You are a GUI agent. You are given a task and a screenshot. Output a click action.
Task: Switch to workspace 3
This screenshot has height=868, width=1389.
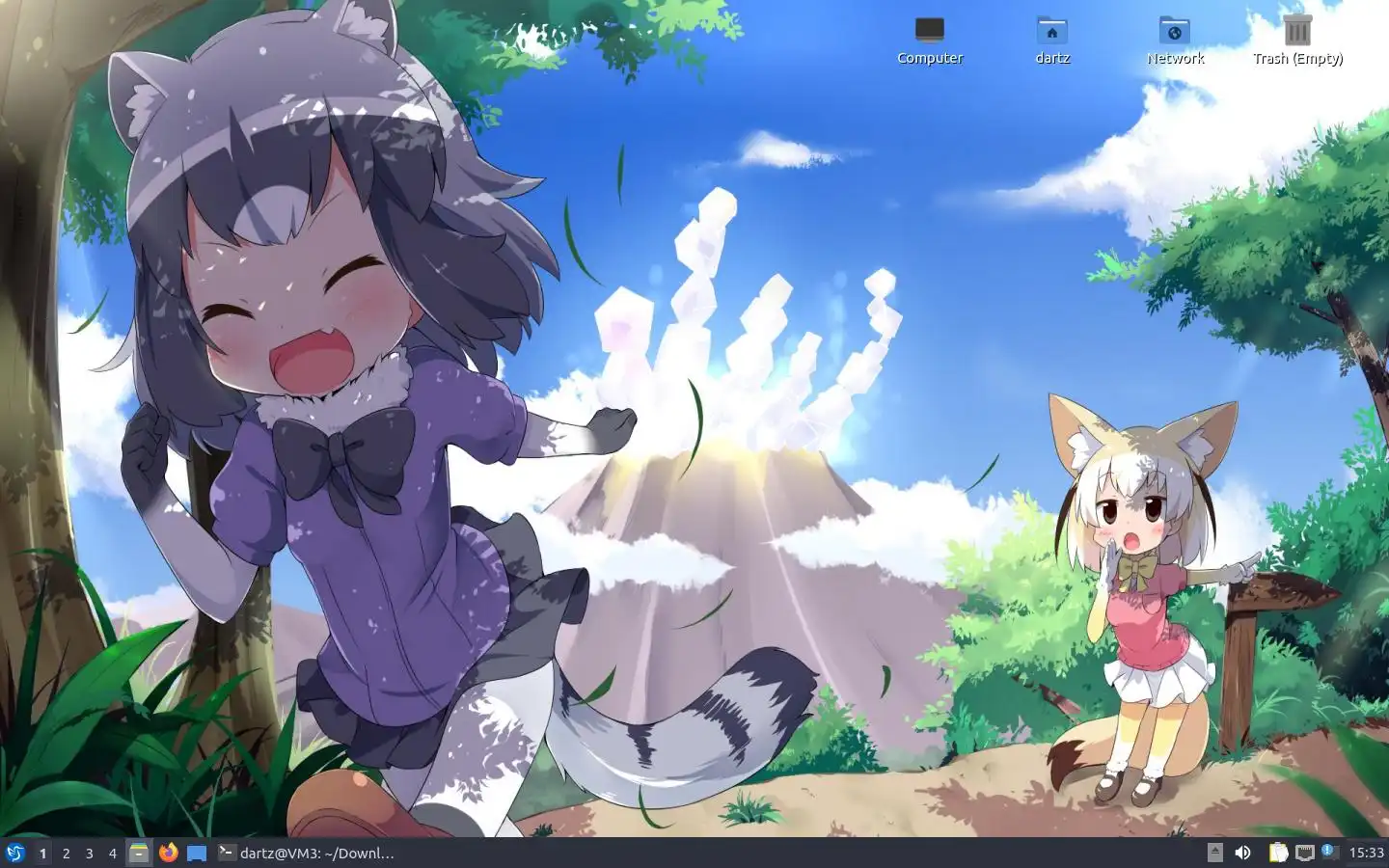coord(89,853)
